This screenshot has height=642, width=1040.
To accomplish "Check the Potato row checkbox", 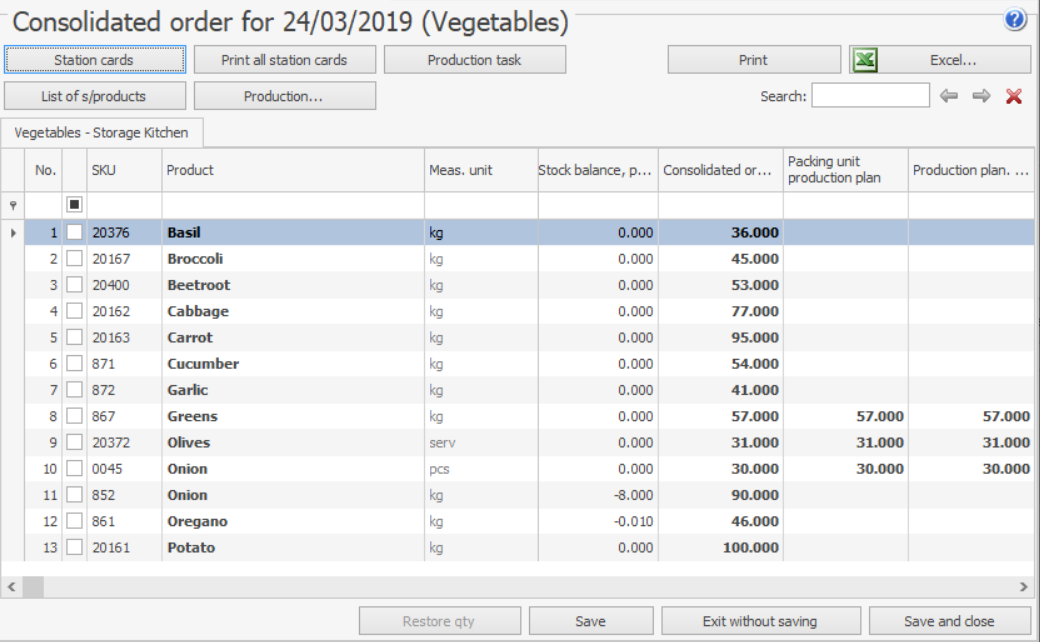I will [x=75, y=547].
